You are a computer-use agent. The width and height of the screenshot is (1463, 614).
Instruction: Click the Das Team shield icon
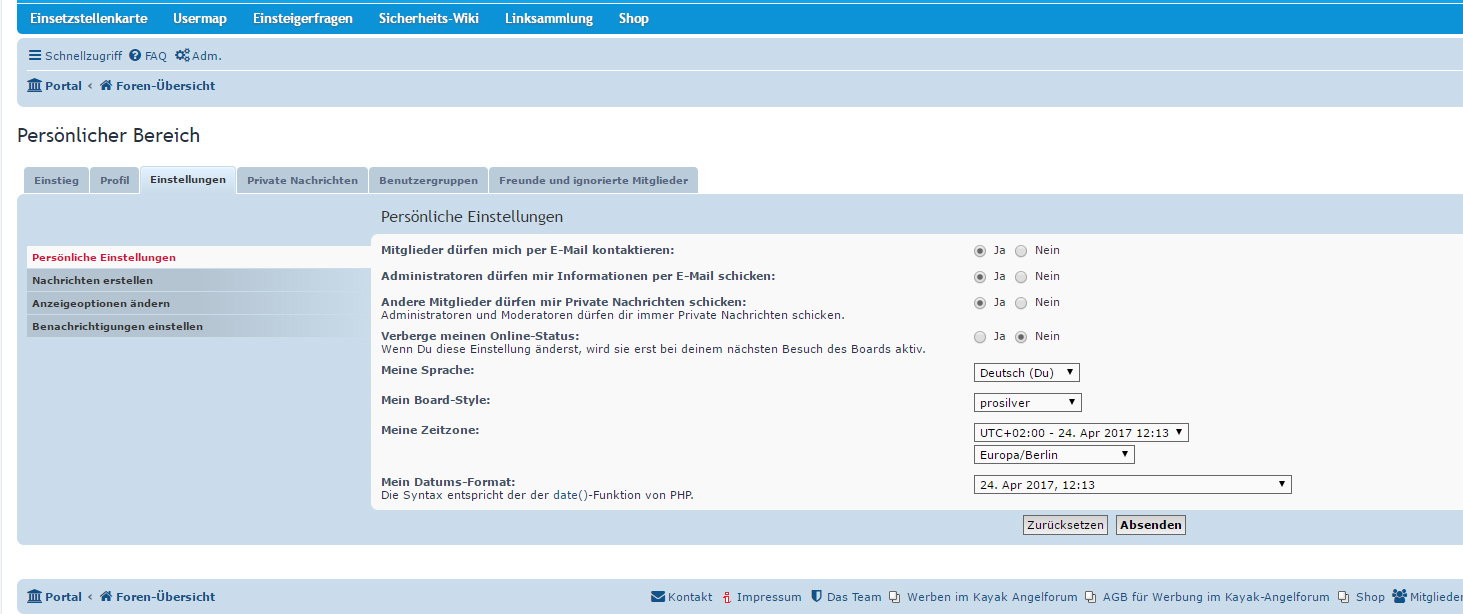[x=816, y=597]
